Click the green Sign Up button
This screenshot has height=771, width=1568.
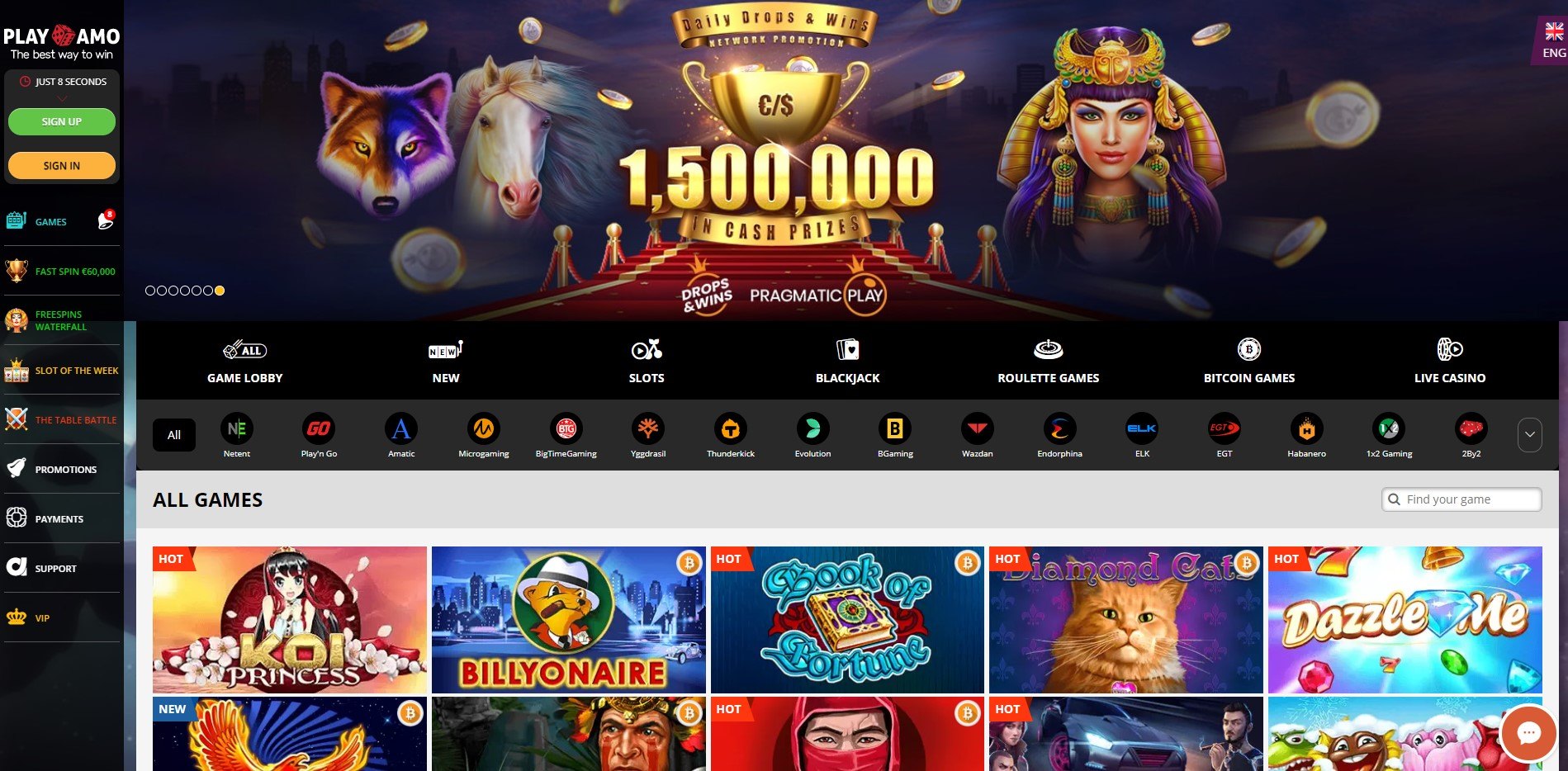pyautogui.click(x=62, y=121)
